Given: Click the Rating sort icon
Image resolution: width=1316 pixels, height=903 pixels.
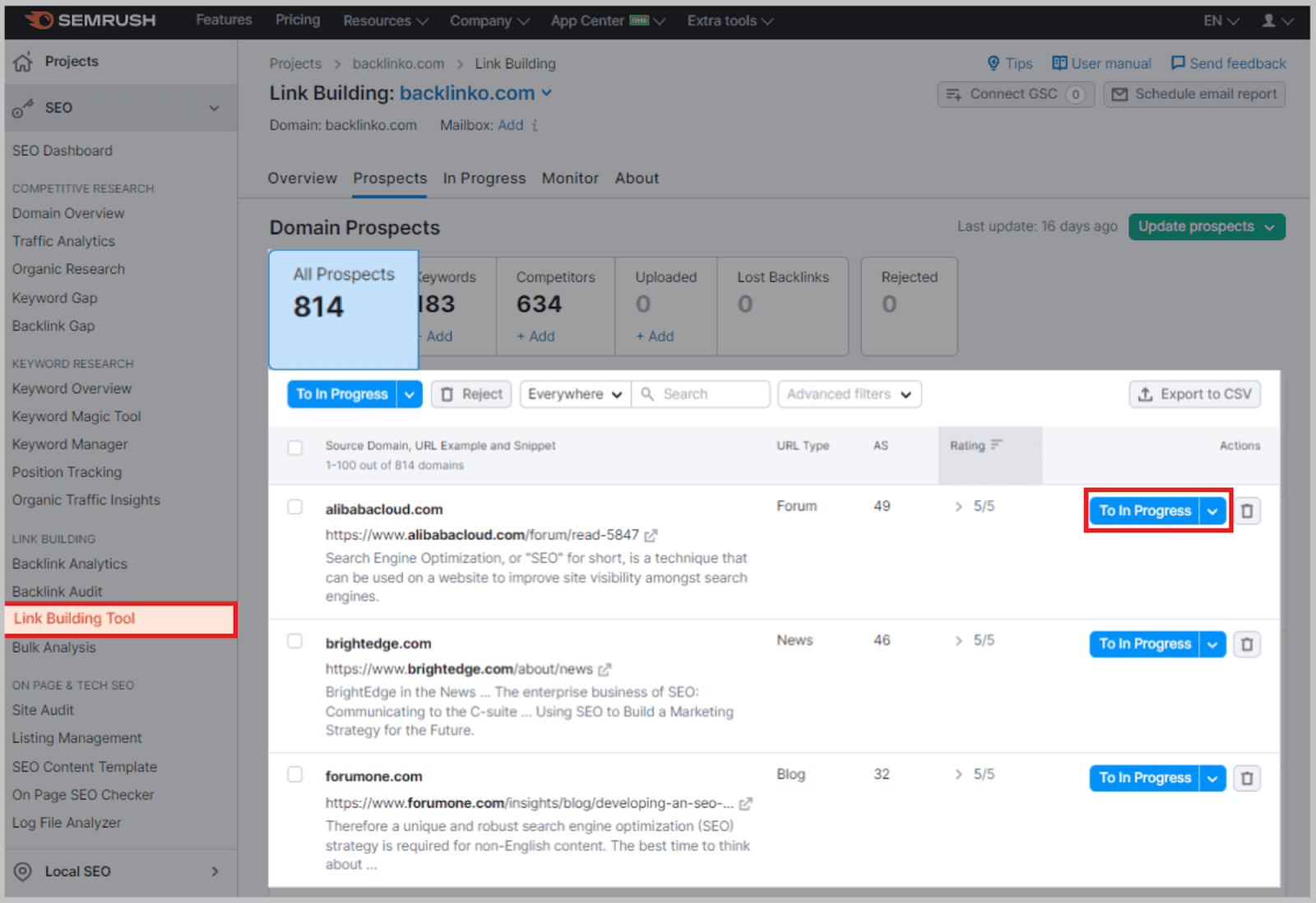Looking at the screenshot, I should [996, 445].
